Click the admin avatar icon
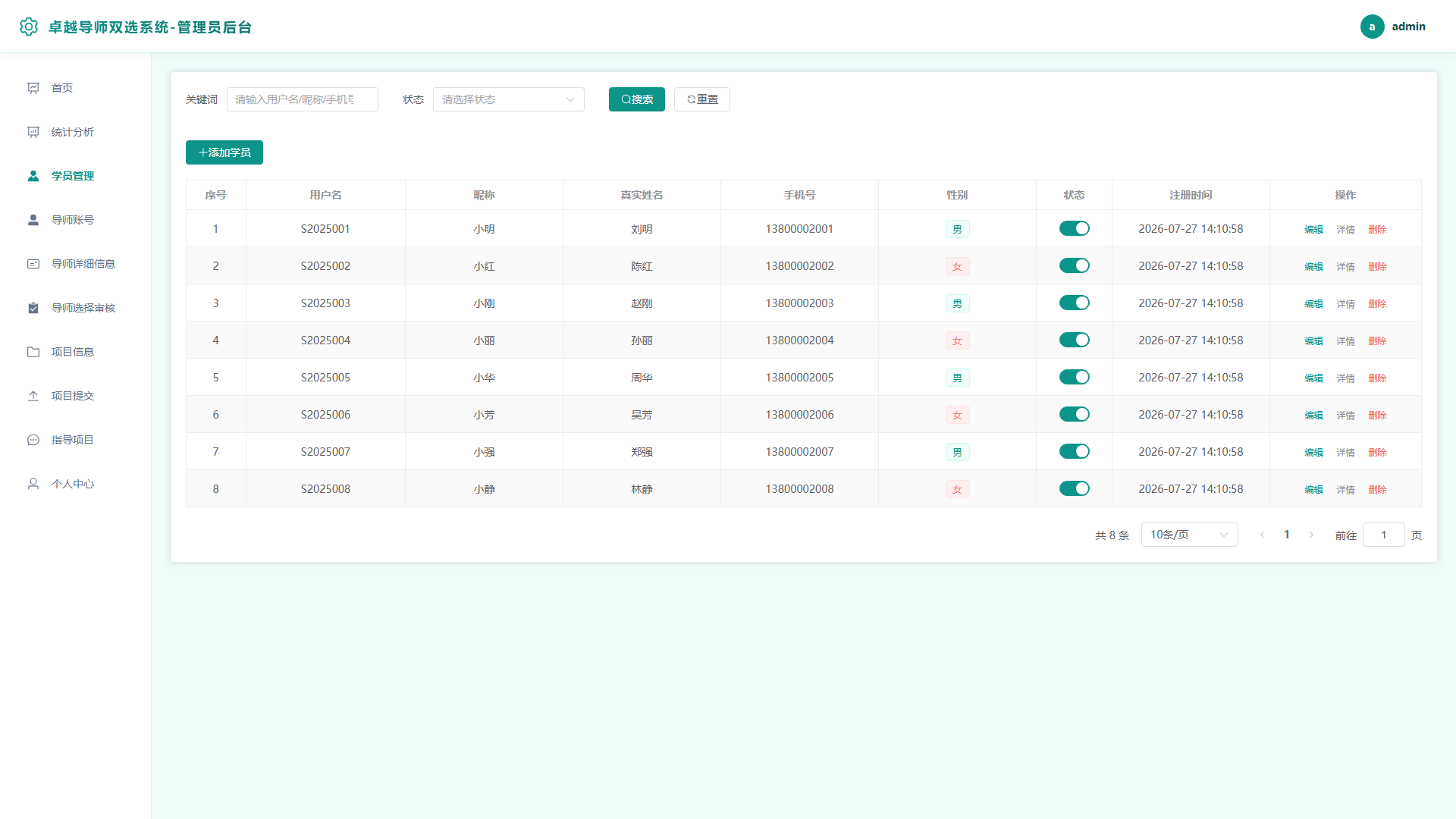The width and height of the screenshot is (1456, 819). pyautogui.click(x=1372, y=27)
